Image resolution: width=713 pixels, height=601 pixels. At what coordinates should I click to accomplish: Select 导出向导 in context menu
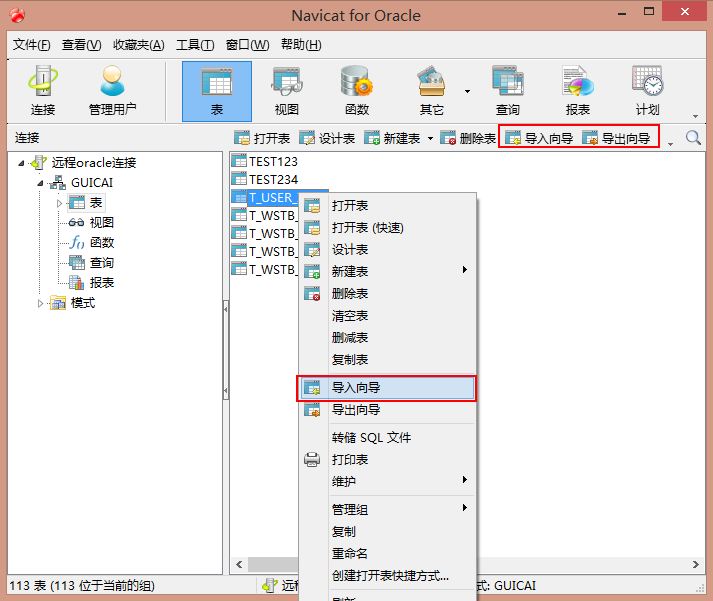tap(387, 410)
